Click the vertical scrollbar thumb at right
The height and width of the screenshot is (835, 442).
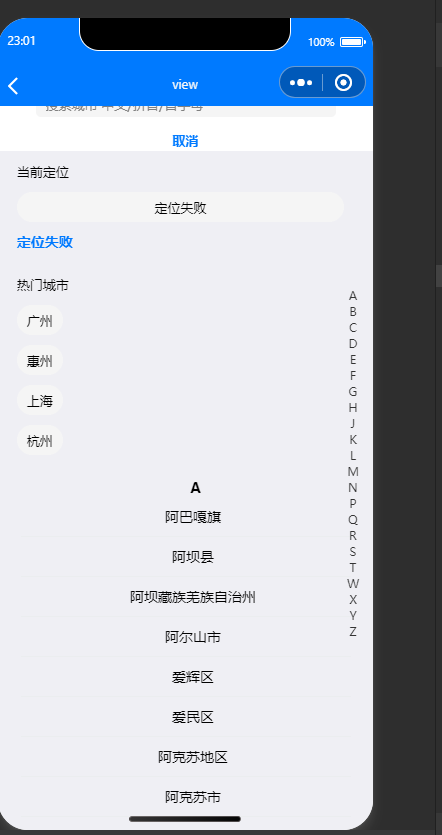point(439,275)
